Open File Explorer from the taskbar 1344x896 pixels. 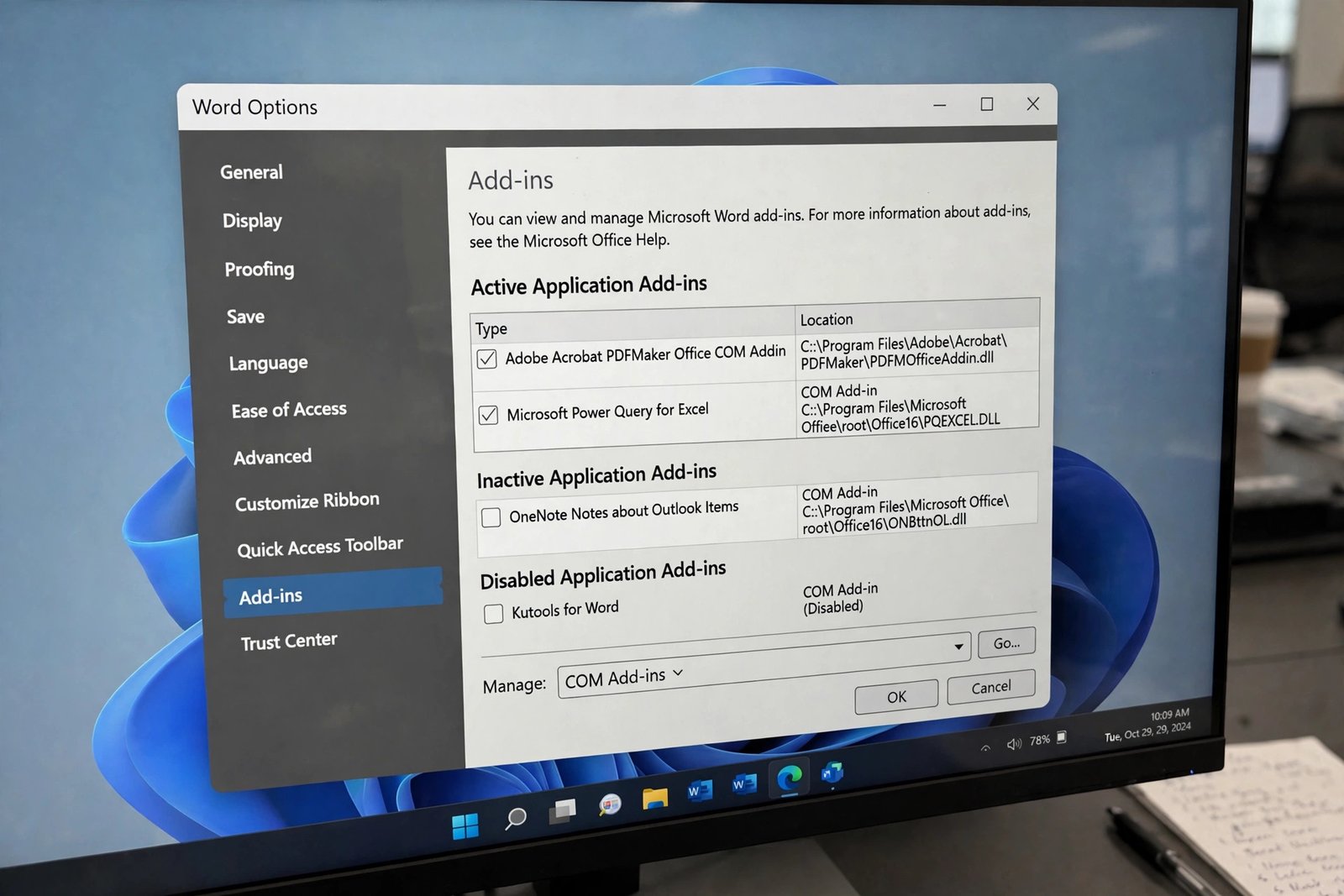(x=655, y=798)
